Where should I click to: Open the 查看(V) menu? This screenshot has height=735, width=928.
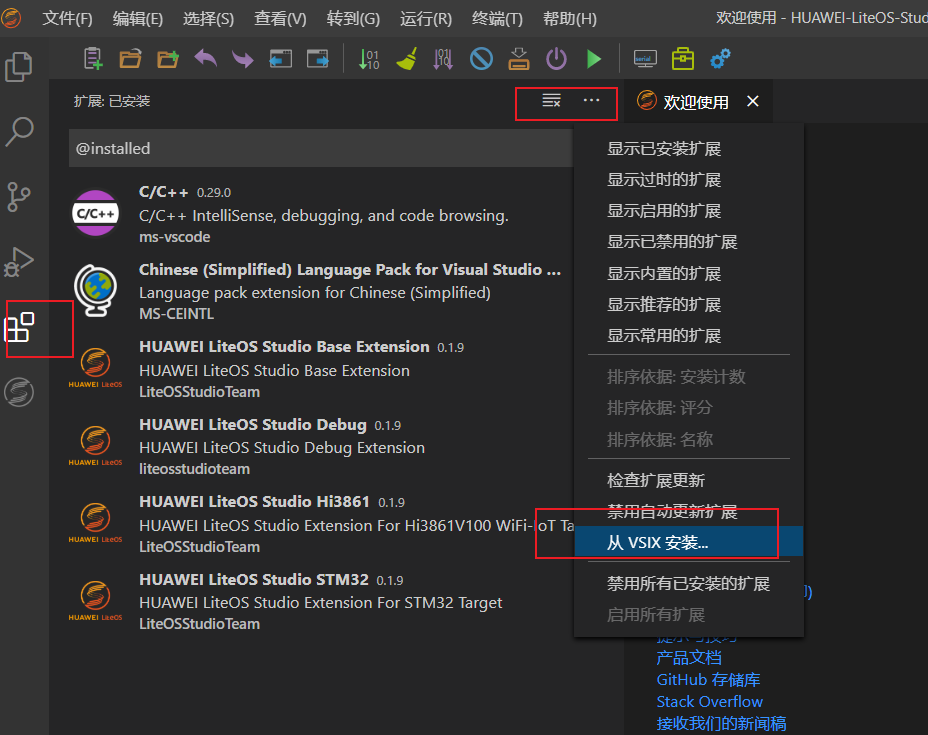[280, 19]
